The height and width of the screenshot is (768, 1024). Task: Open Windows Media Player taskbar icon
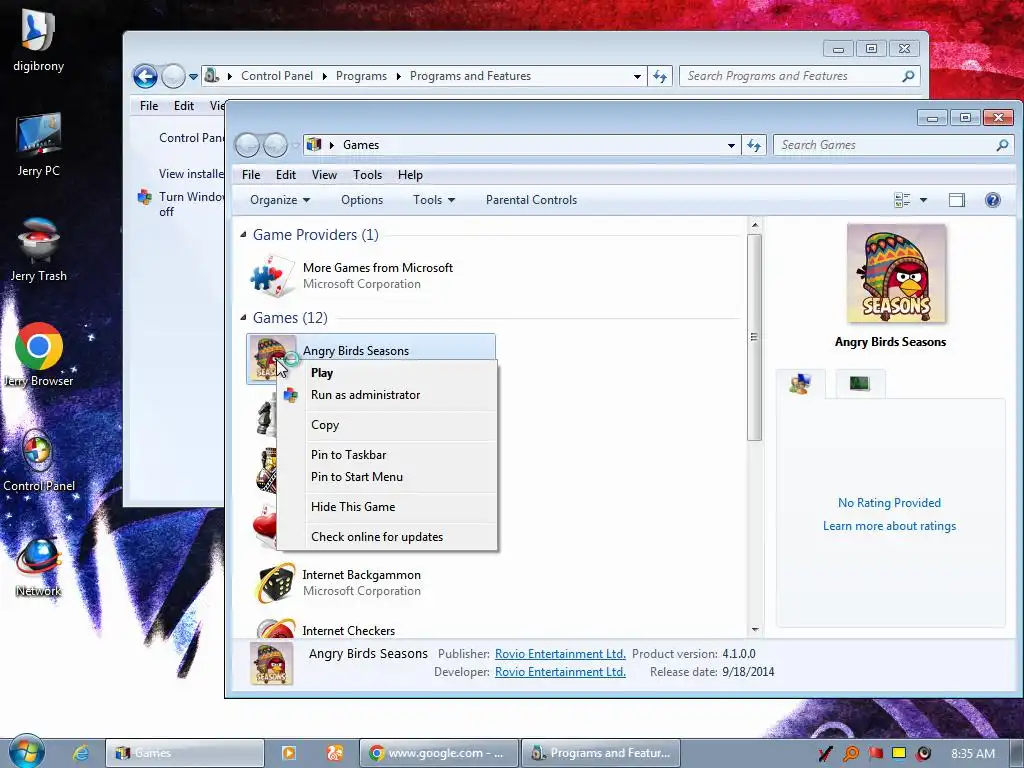288,753
